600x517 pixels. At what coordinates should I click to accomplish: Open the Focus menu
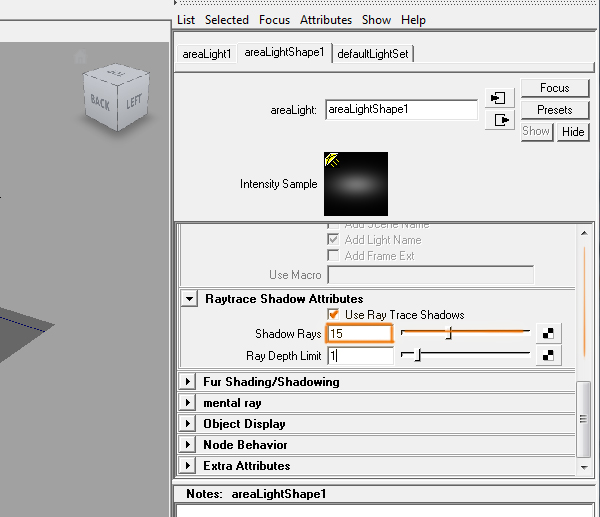click(x=274, y=20)
